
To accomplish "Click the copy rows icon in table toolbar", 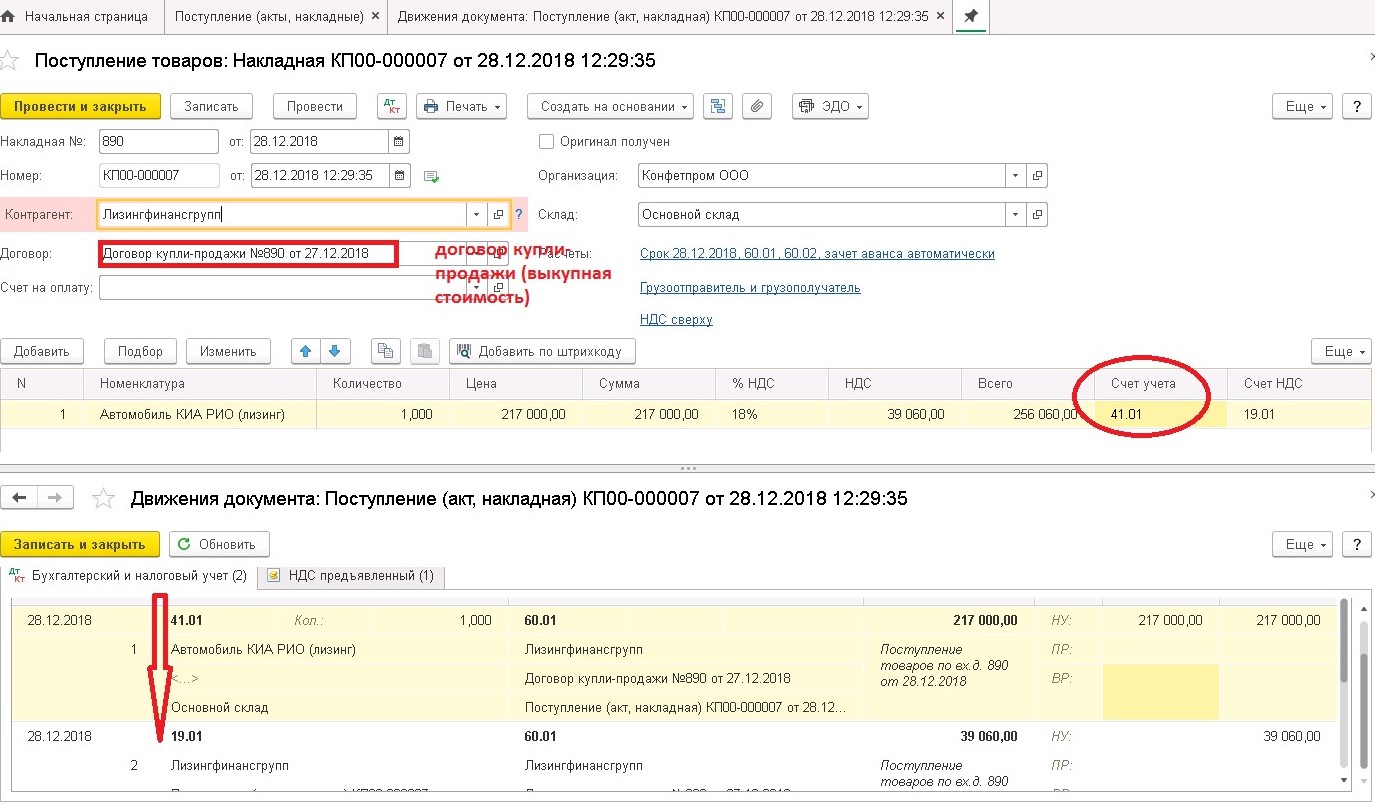I will [x=385, y=351].
